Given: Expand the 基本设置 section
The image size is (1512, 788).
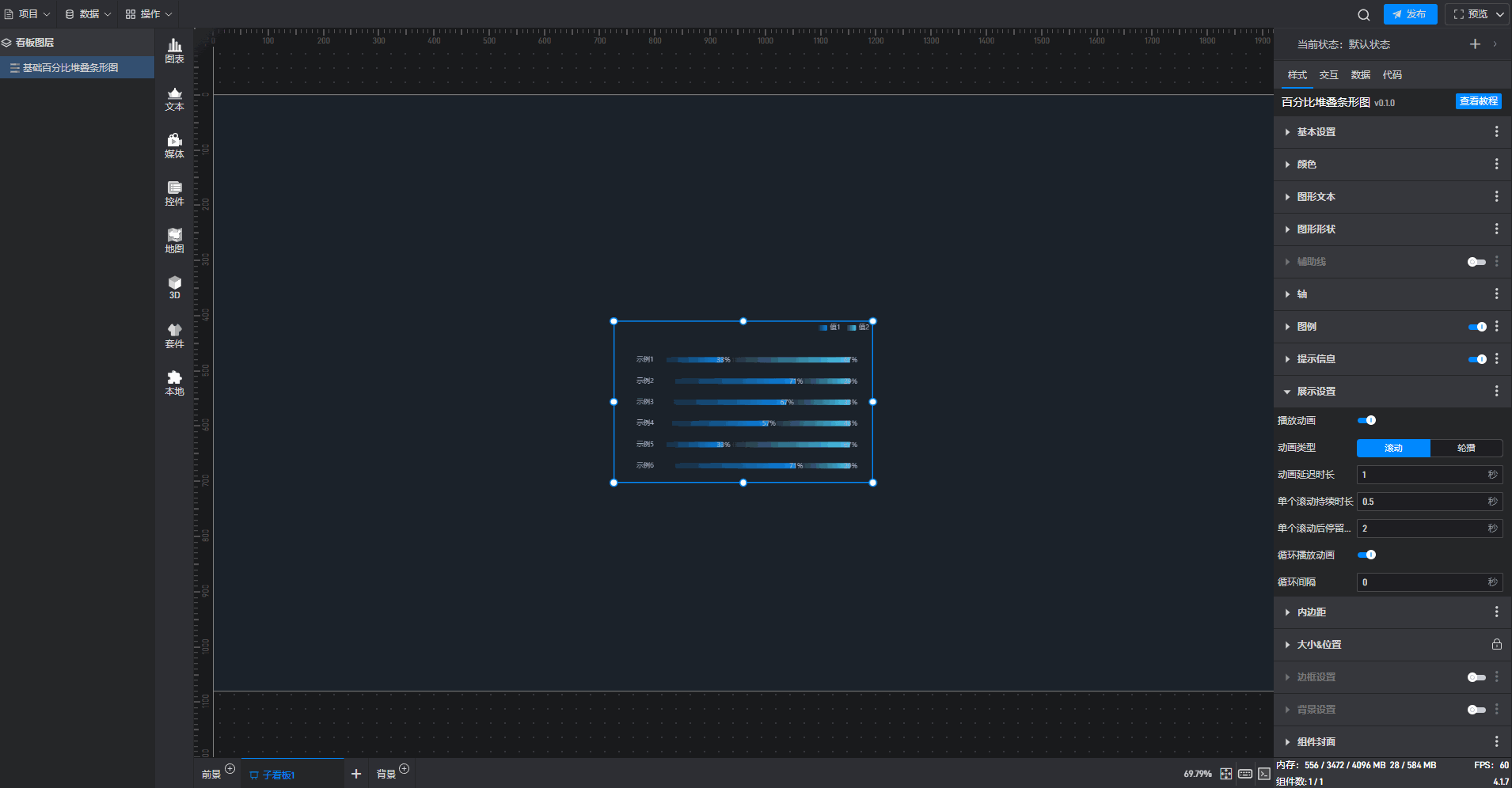Looking at the screenshot, I should [1316, 132].
